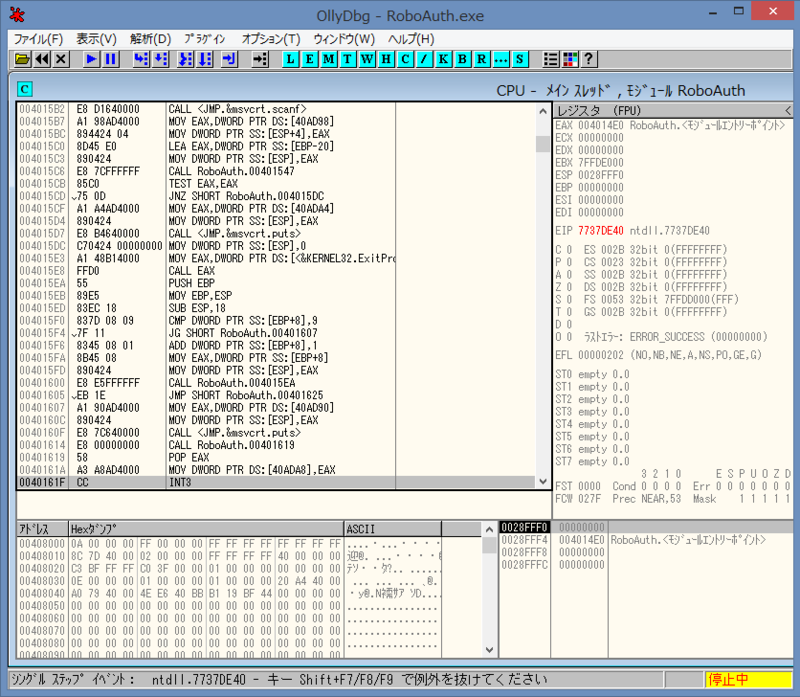Open the ファイル(F) menu
Viewport: 800px width, 697px height.
[x=38, y=39]
